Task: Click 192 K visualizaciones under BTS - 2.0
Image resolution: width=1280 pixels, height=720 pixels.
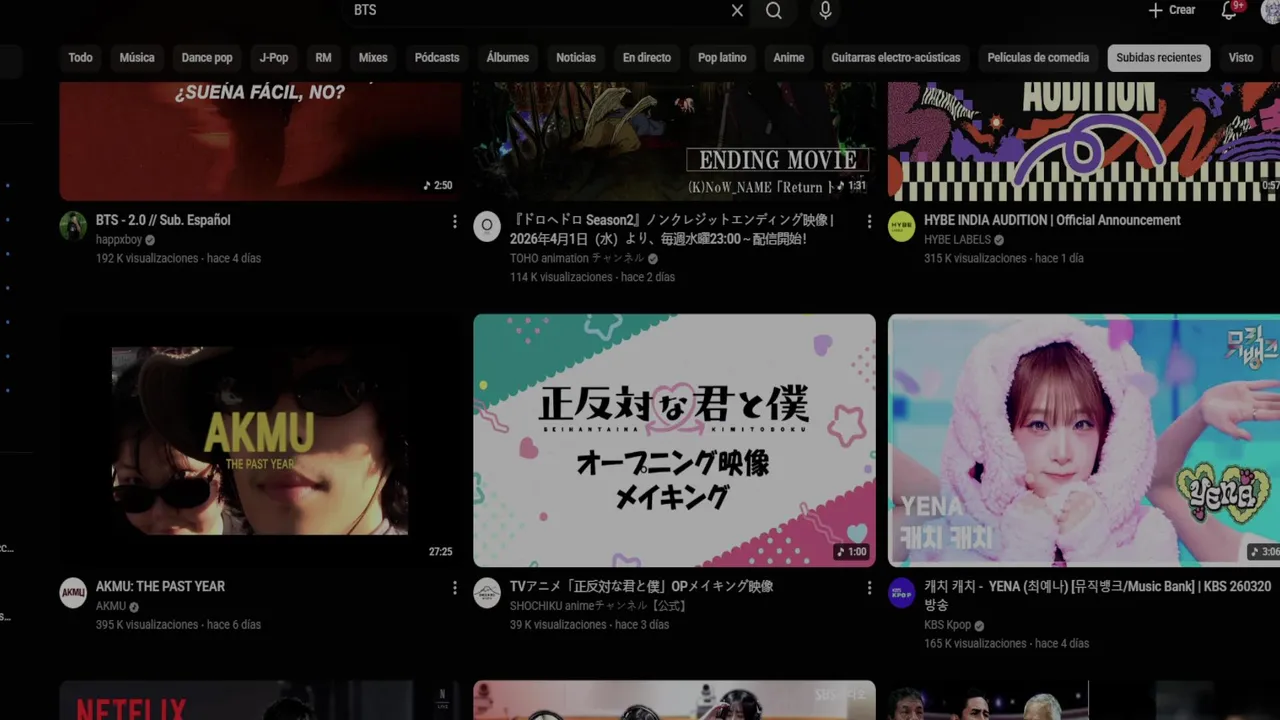Action: [x=147, y=258]
